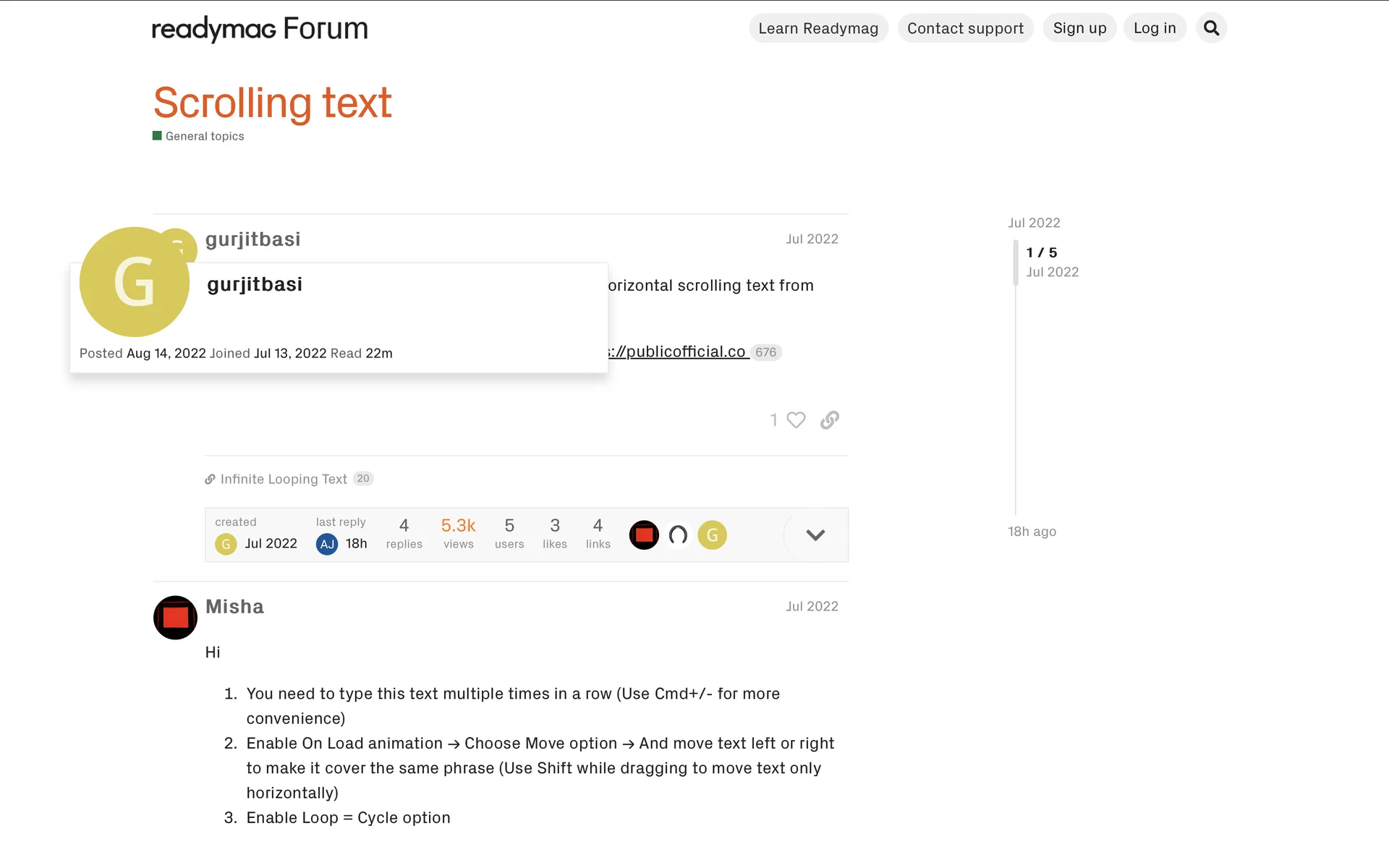Open Learn Readymag menu item
Image resolution: width=1389 pixels, height=868 pixels.
[x=818, y=28]
